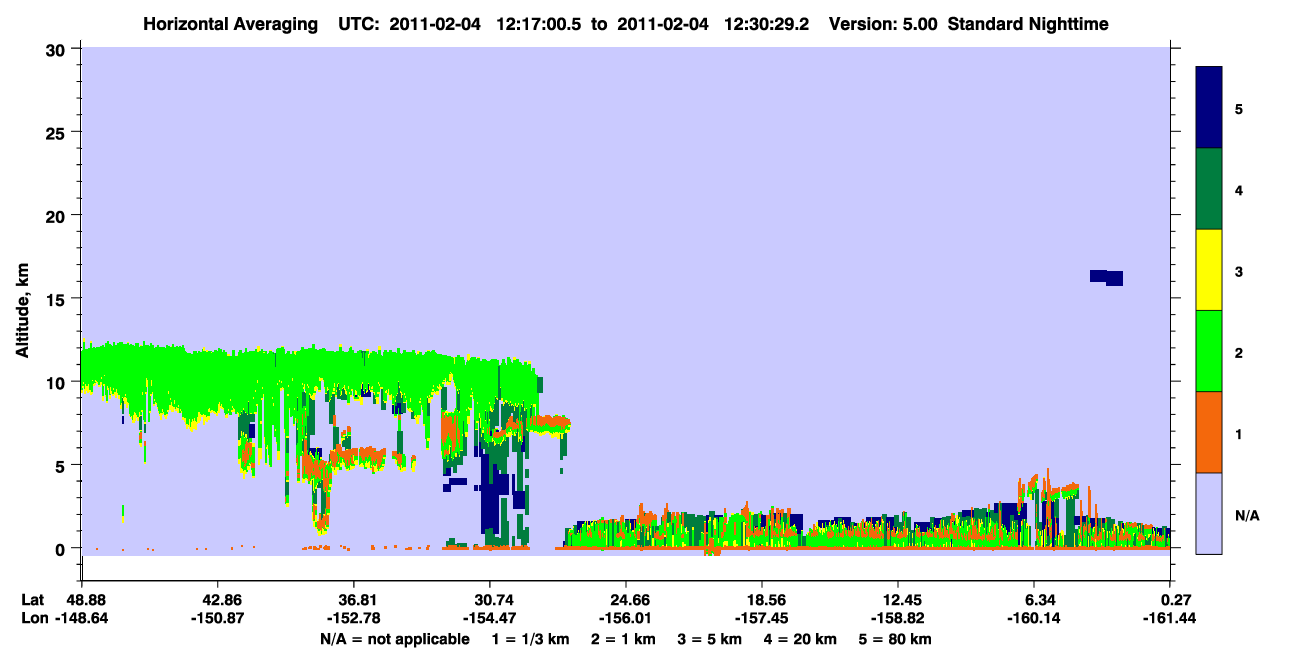Image resolution: width=1300 pixels, height=667 pixels.
Task: Click longitude value -158.82
Action: click(898, 618)
